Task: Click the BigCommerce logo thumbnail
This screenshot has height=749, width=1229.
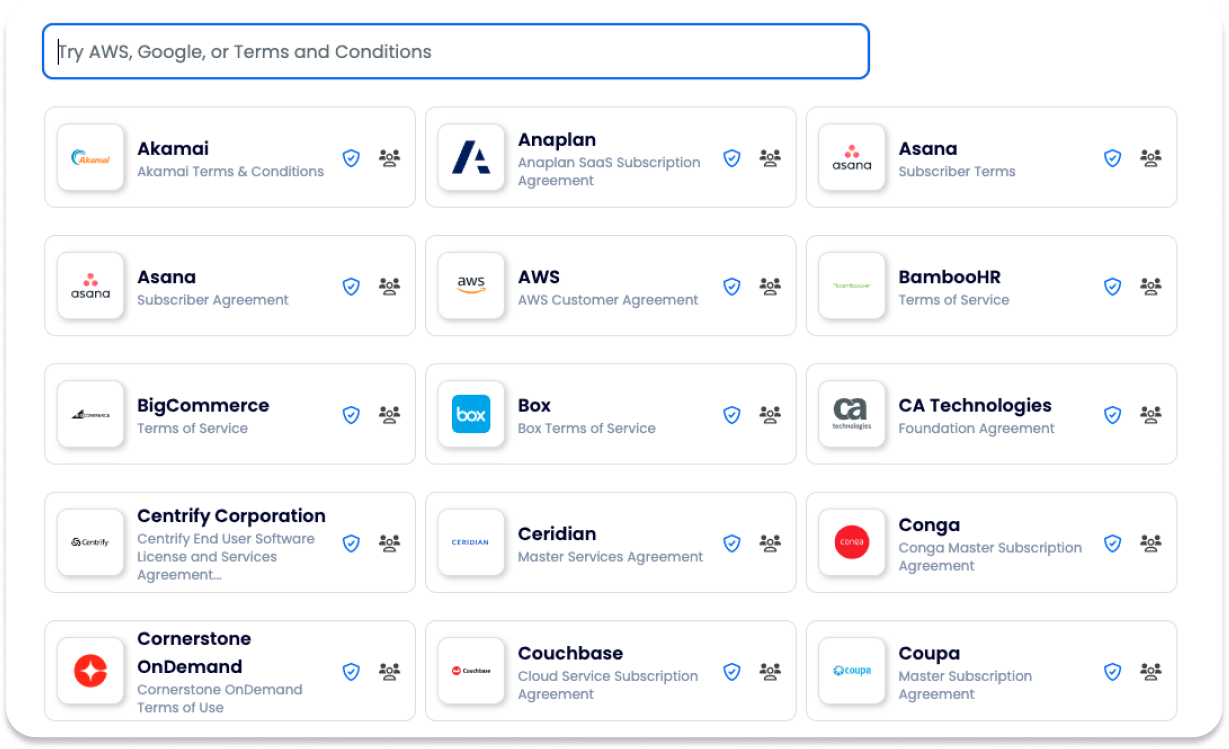Action: [x=91, y=414]
